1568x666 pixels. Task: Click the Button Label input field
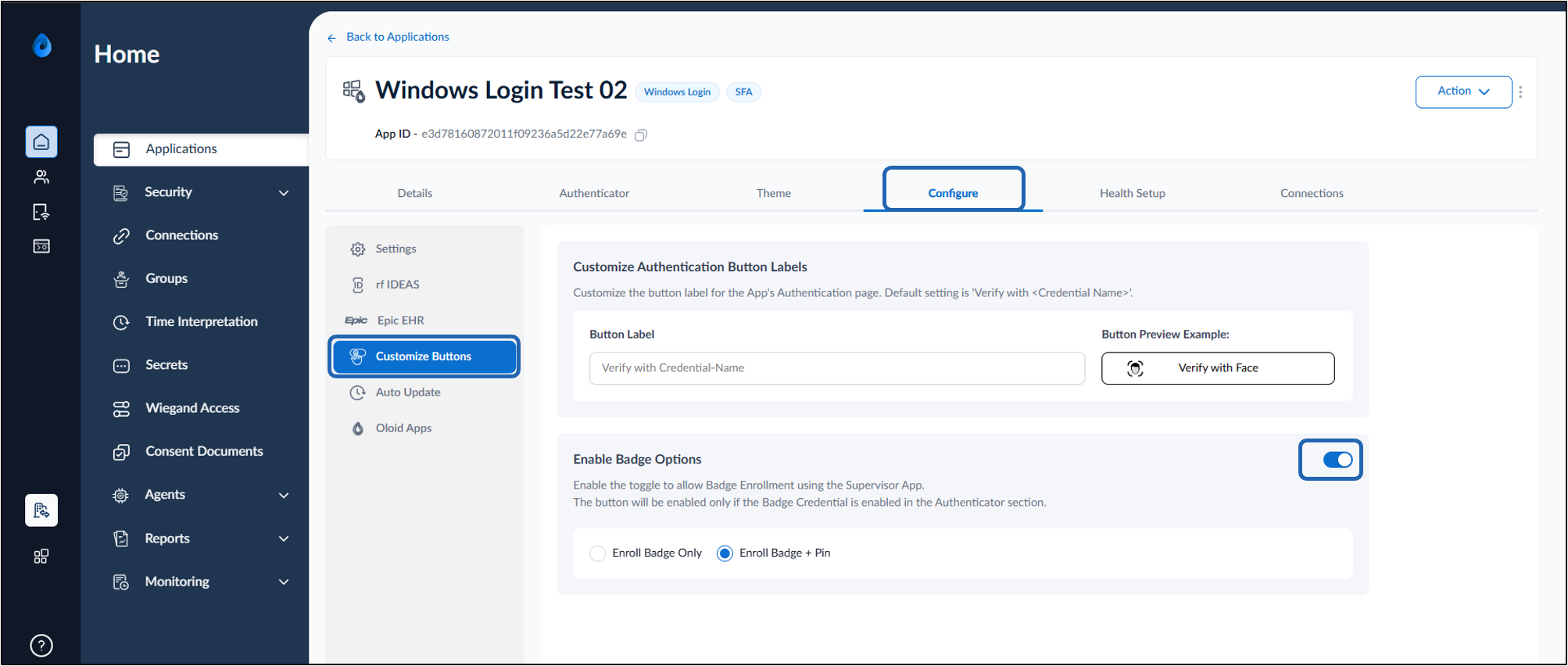point(837,368)
